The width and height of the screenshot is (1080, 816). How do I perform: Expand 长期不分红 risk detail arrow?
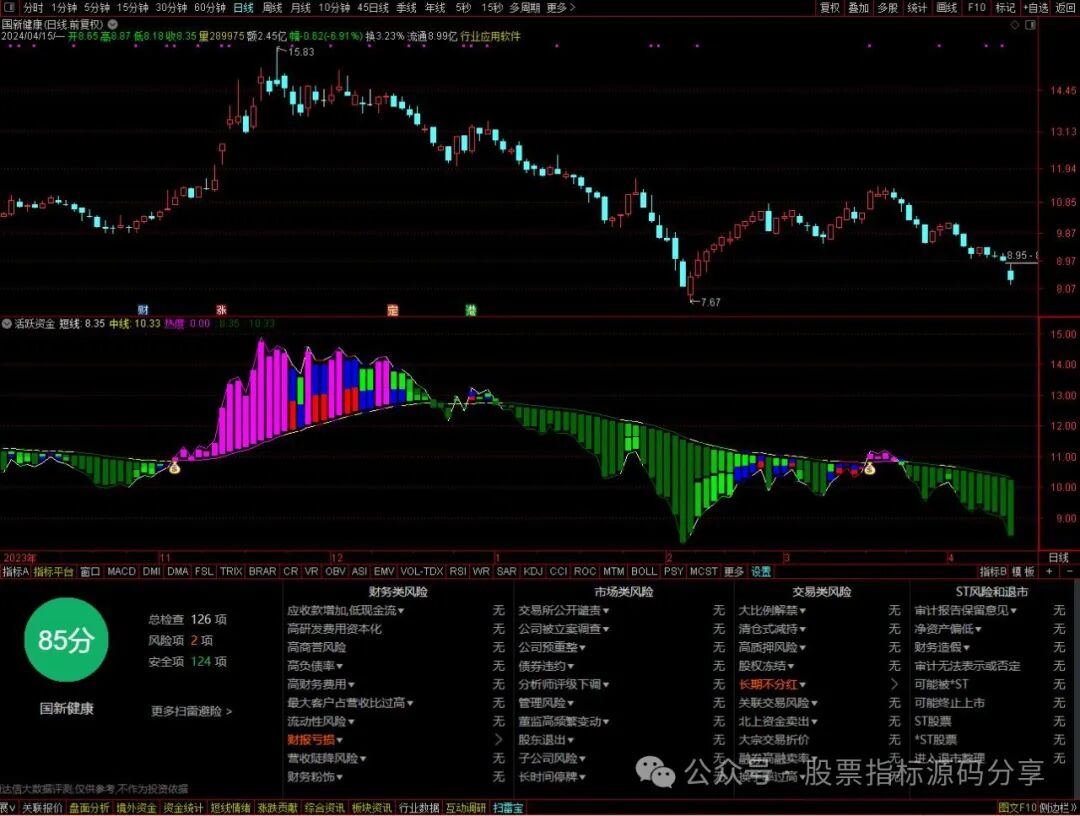tap(894, 684)
